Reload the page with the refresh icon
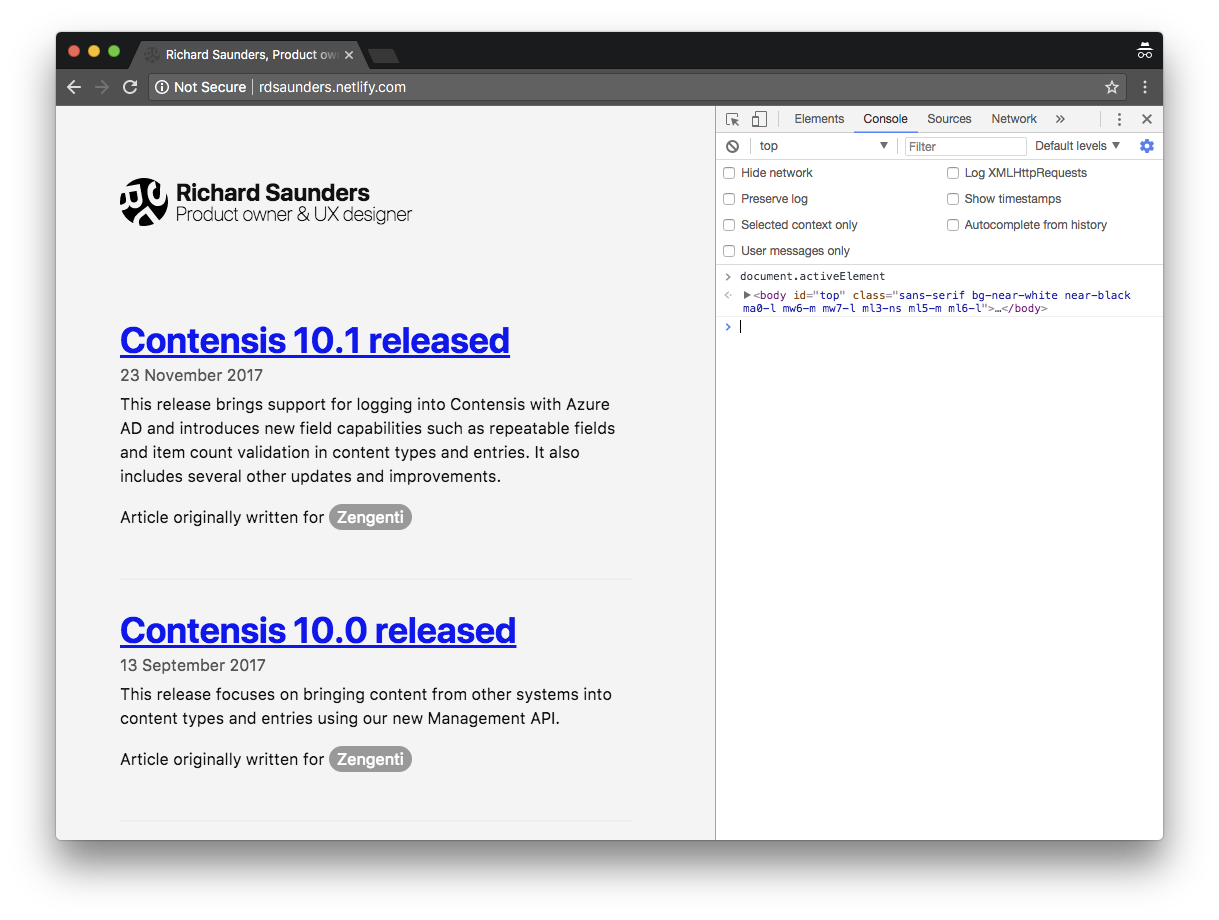This screenshot has width=1219, height=920. pos(130,87)
